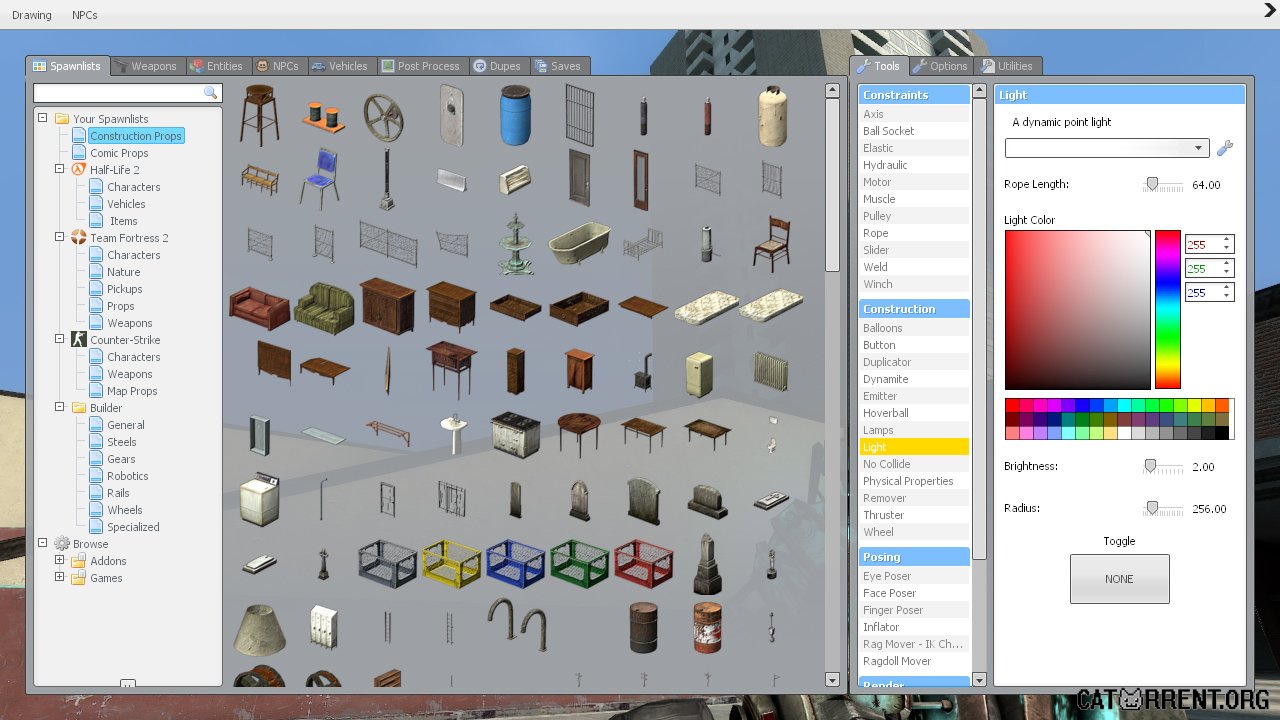This screenshot has height=720, width=1280.
Task: Click the Team Fortress 2 logo icon
Action: (78, 238)
